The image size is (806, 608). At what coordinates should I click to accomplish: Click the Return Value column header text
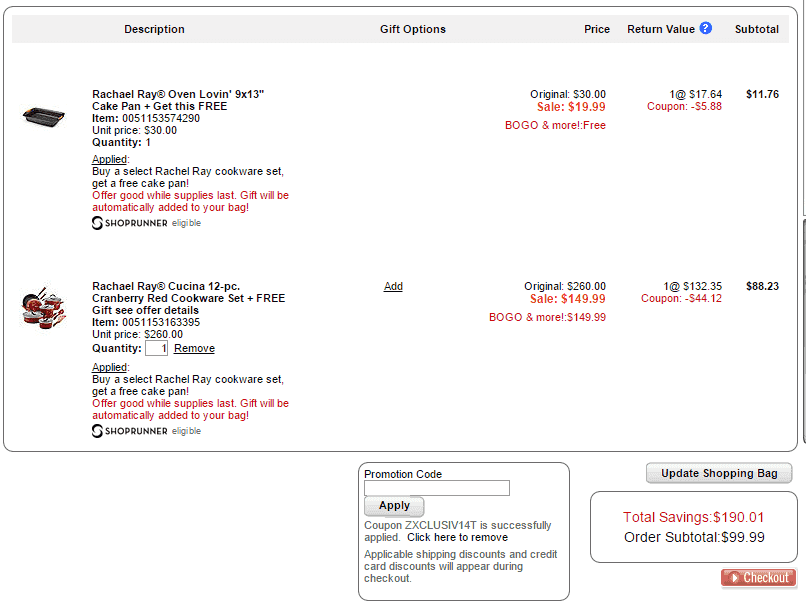click(661, 29)
